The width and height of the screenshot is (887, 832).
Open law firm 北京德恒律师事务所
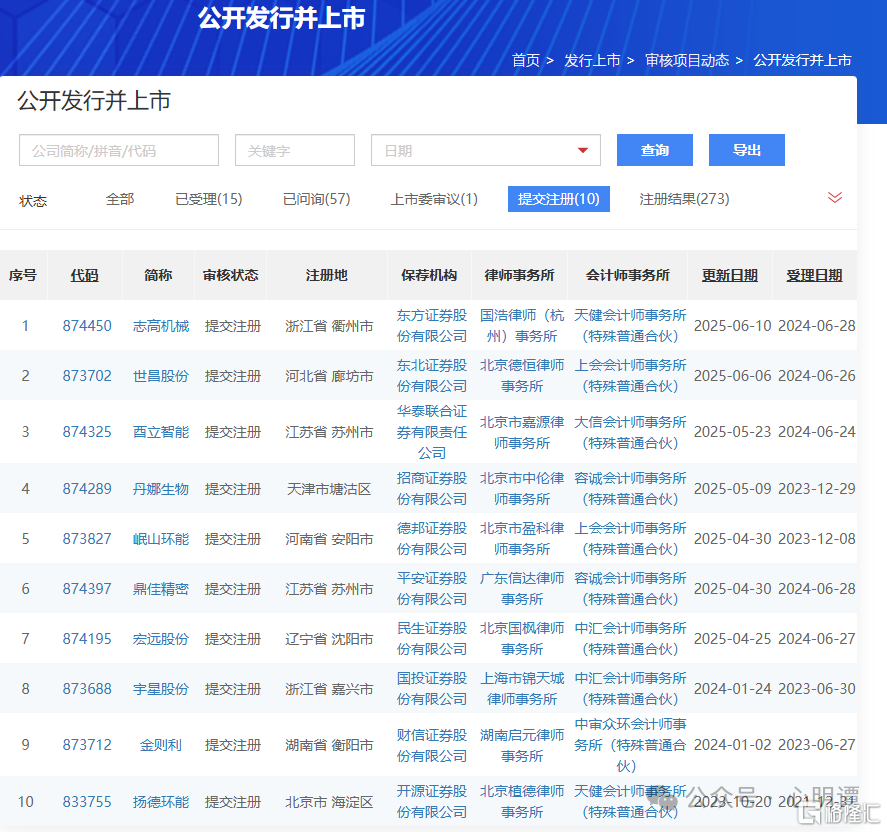[x=522, y=376]
